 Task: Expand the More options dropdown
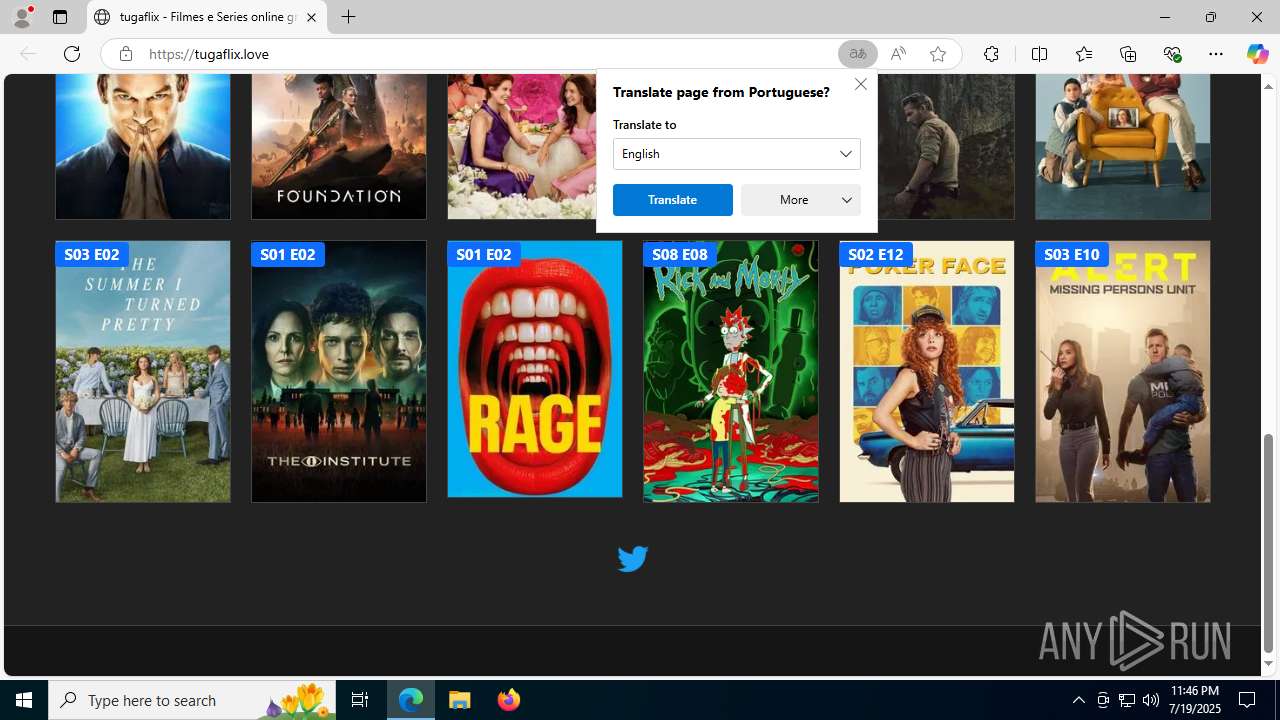(801, 200)
